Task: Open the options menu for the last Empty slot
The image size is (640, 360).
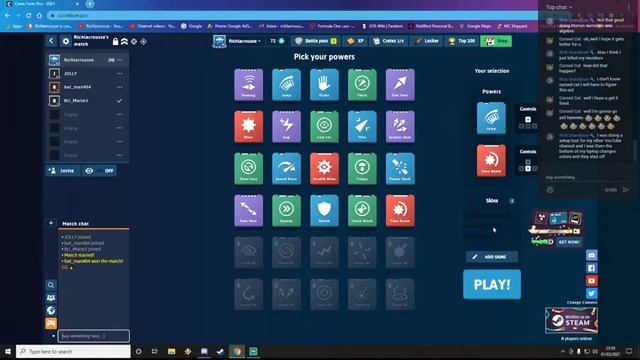Action: (119, 155)
